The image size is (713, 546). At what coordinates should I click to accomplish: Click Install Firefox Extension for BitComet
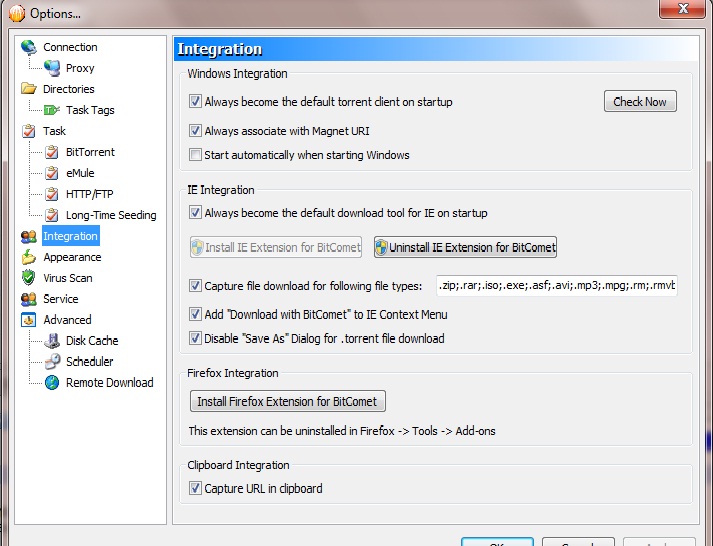pyautogui.click(x=287, y=401)
